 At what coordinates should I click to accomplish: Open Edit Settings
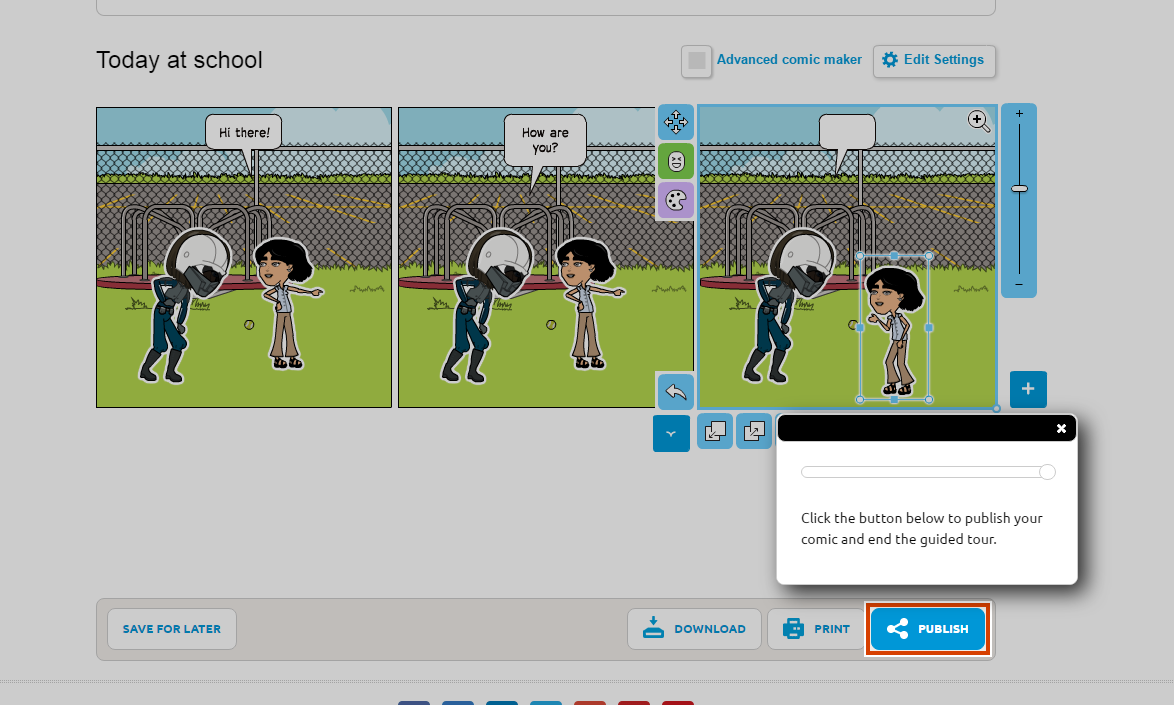933,60
